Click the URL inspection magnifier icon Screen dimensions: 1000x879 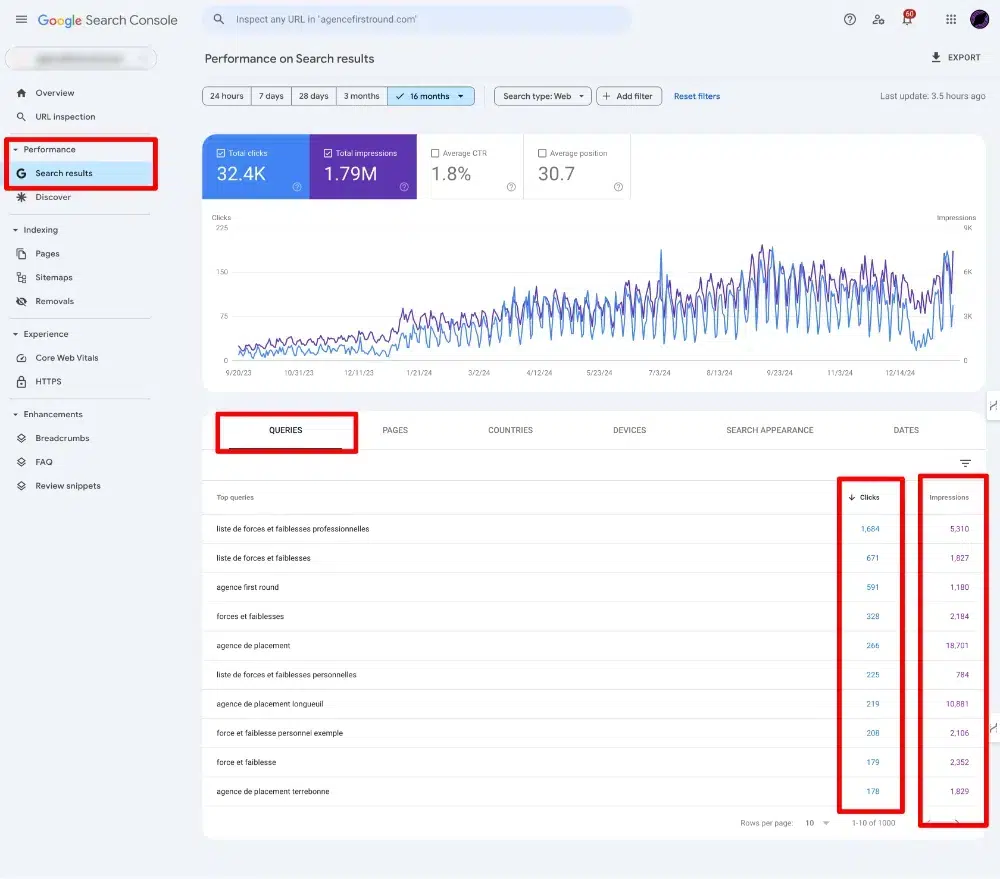[22, 117]
